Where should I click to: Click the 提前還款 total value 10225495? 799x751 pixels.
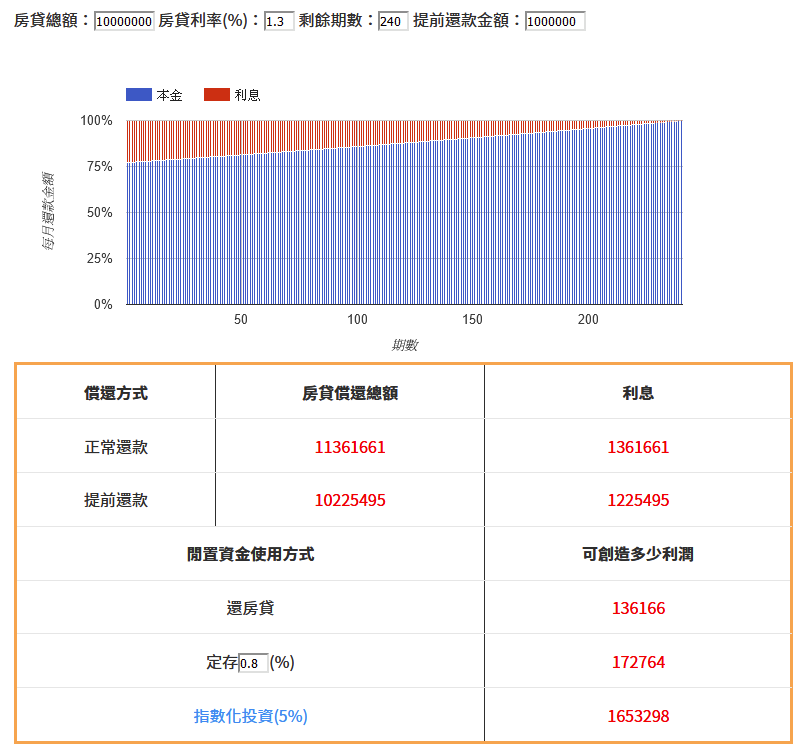[x=350, y=500]
